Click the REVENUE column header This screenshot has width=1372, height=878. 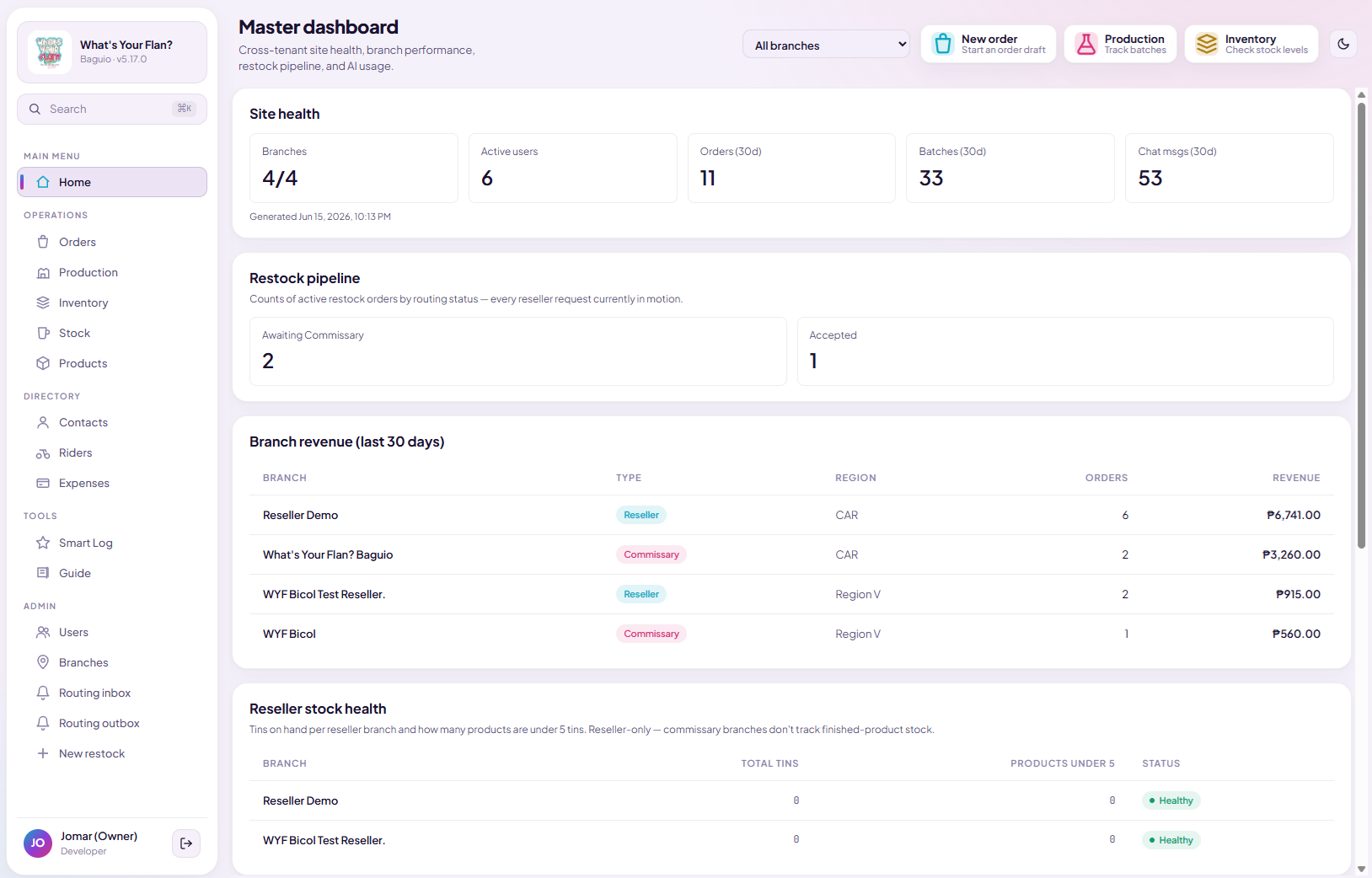tap(1296, 478)
